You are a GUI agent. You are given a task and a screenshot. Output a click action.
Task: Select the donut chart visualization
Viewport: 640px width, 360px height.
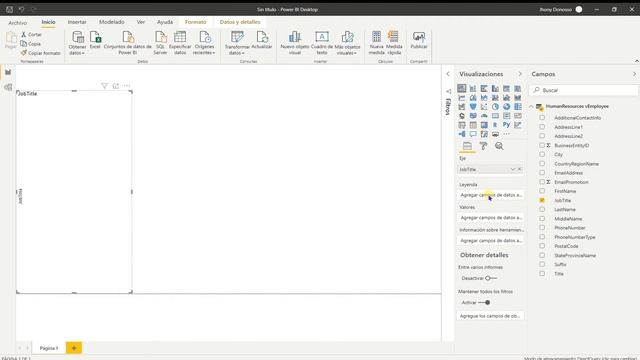coord(507,107)
